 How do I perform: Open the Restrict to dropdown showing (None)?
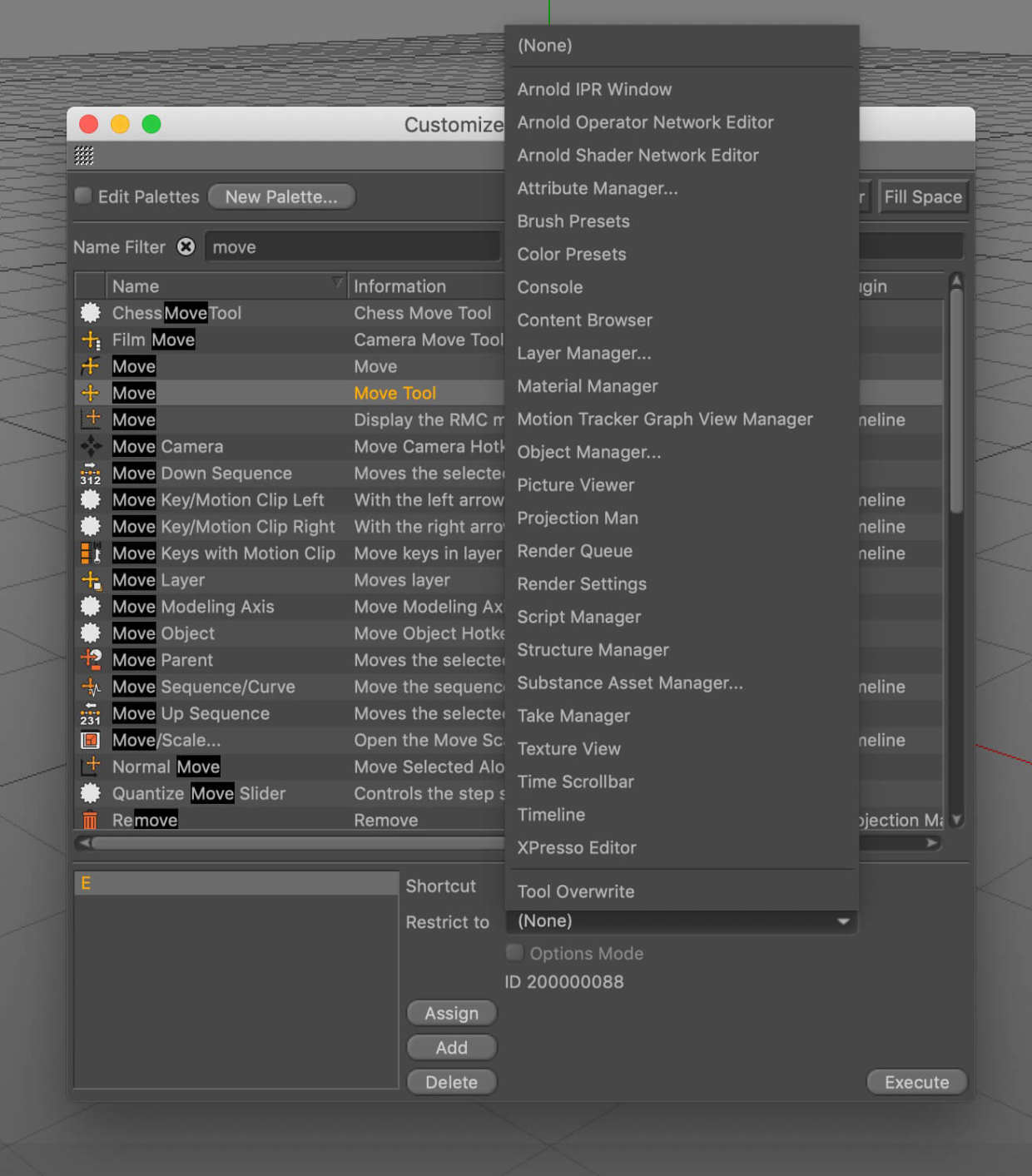(682, 921)
